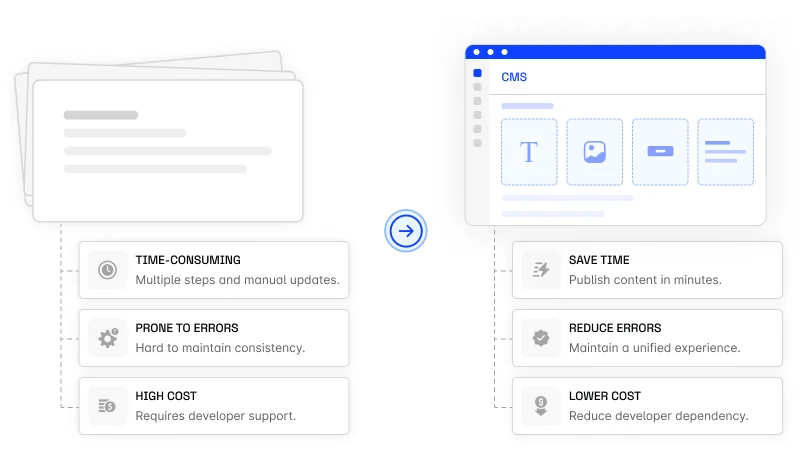The image size is (811, 457).
Task: Select the Image block in CMS
Action: coord(595,152)
